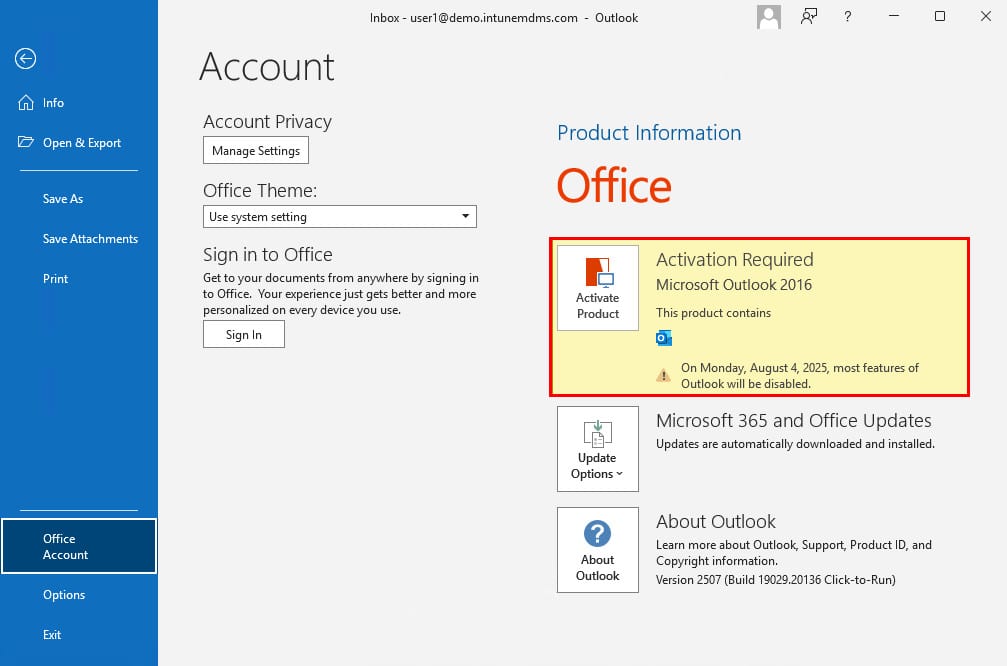Viewport: 1007px width, 666px height.
Task: Click the Activate Product icon button
Action: point(598,288)
